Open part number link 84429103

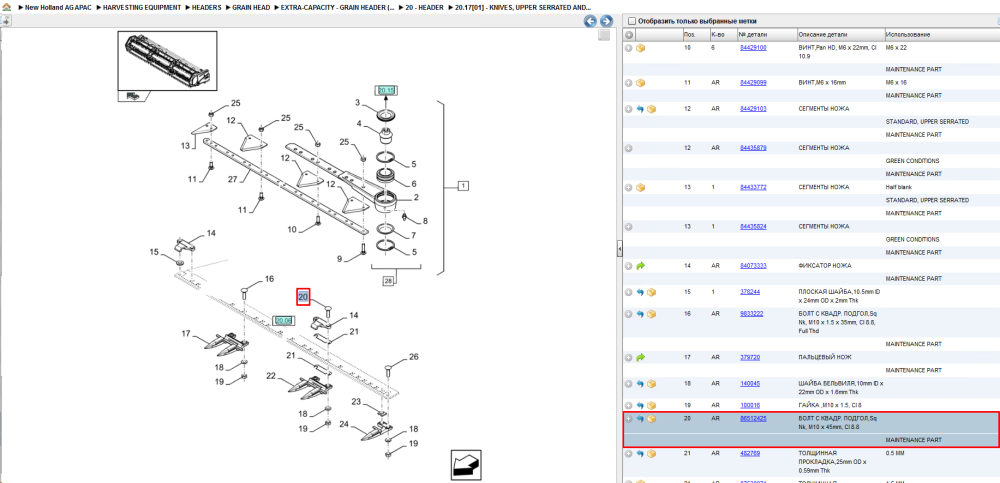point(753,109)
